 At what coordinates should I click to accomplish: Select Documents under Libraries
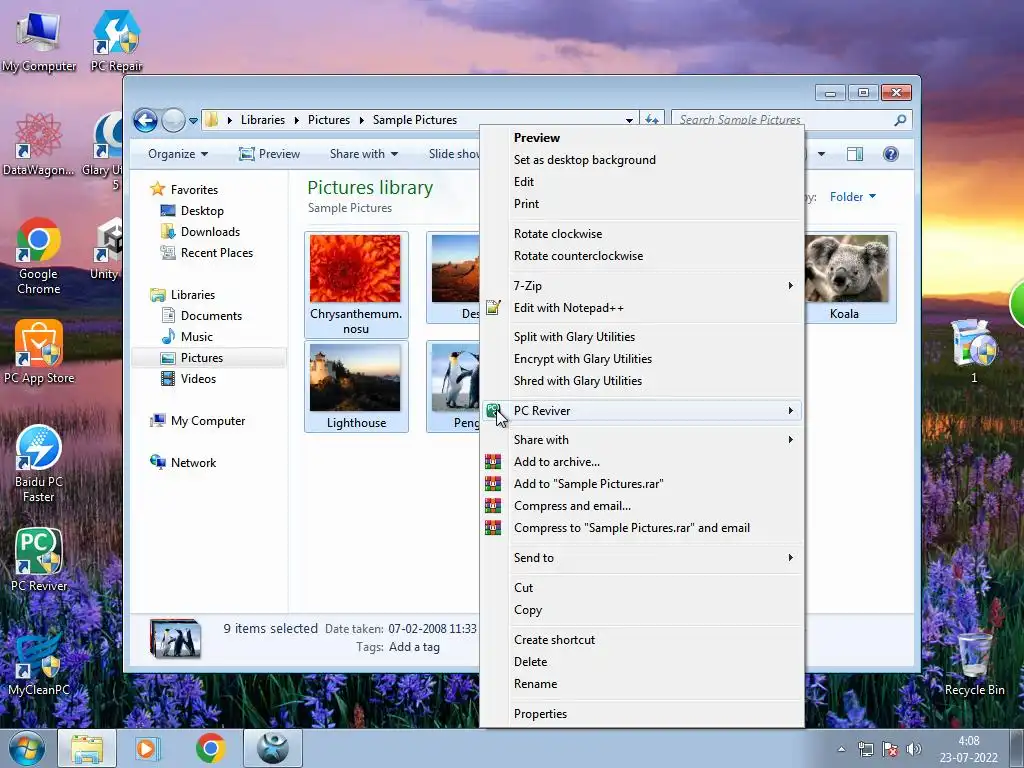pos(202,316)
